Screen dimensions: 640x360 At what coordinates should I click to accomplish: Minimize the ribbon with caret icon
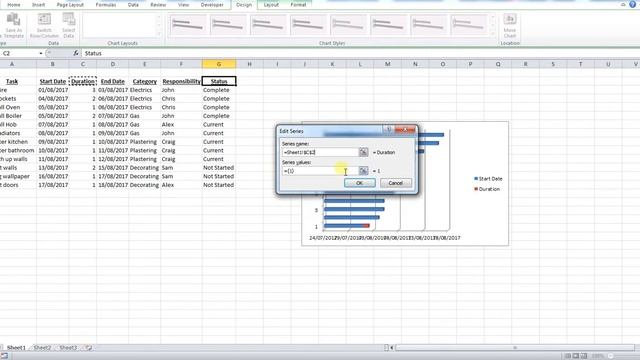623,4
